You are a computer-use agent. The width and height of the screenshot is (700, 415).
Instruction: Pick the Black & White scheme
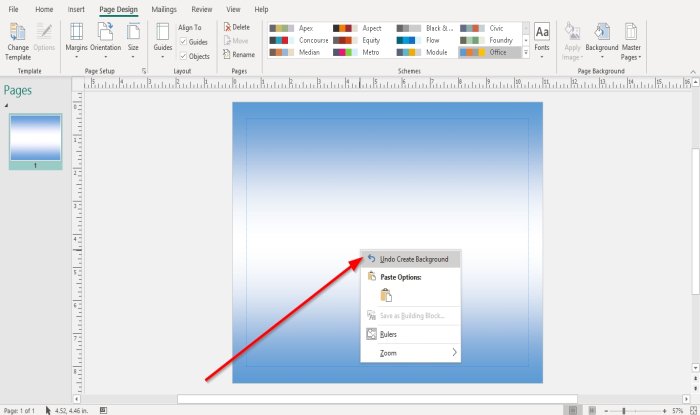425,28
